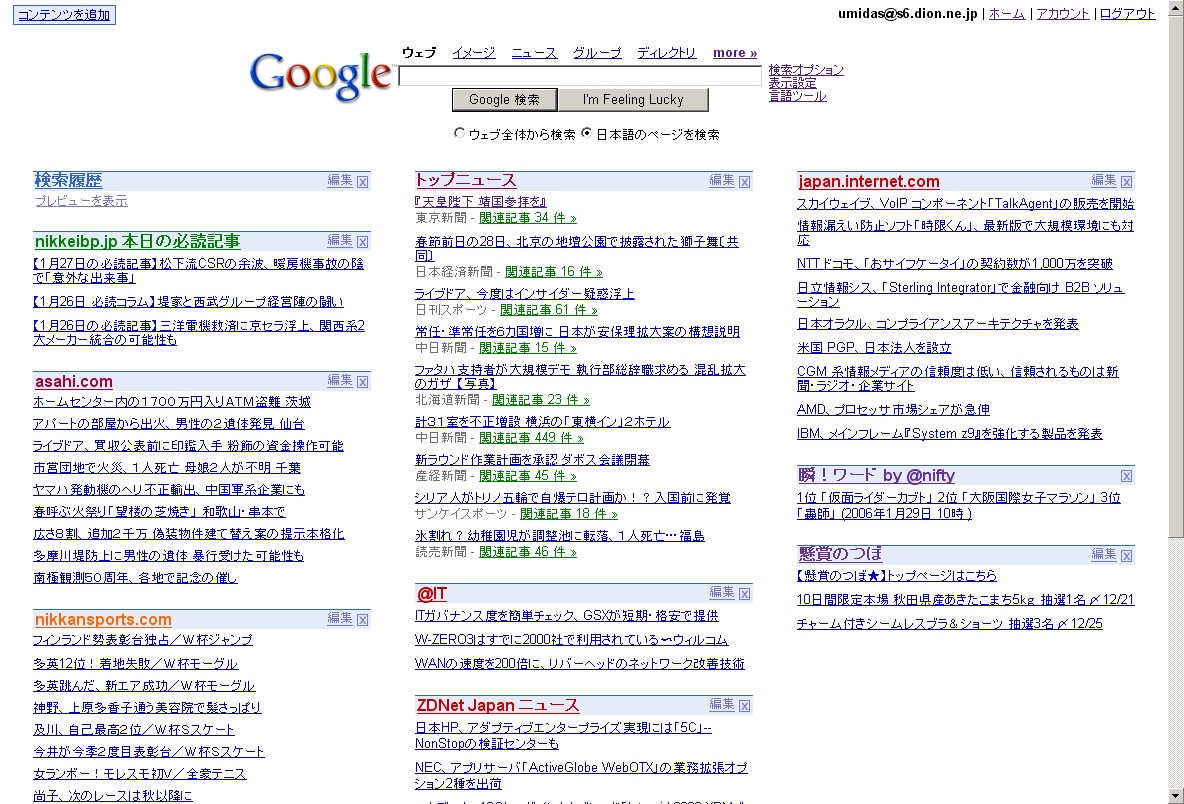
Task: Remove the asahi.com module using its X icon
Action: click(x=363, y=382)
